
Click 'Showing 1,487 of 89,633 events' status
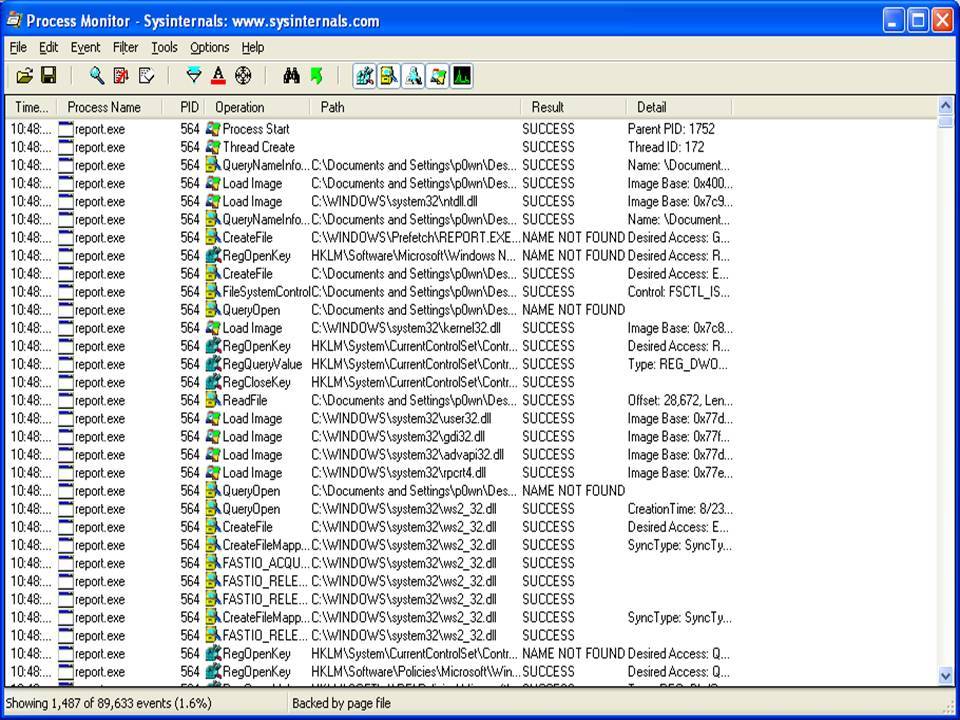point(108,703)
